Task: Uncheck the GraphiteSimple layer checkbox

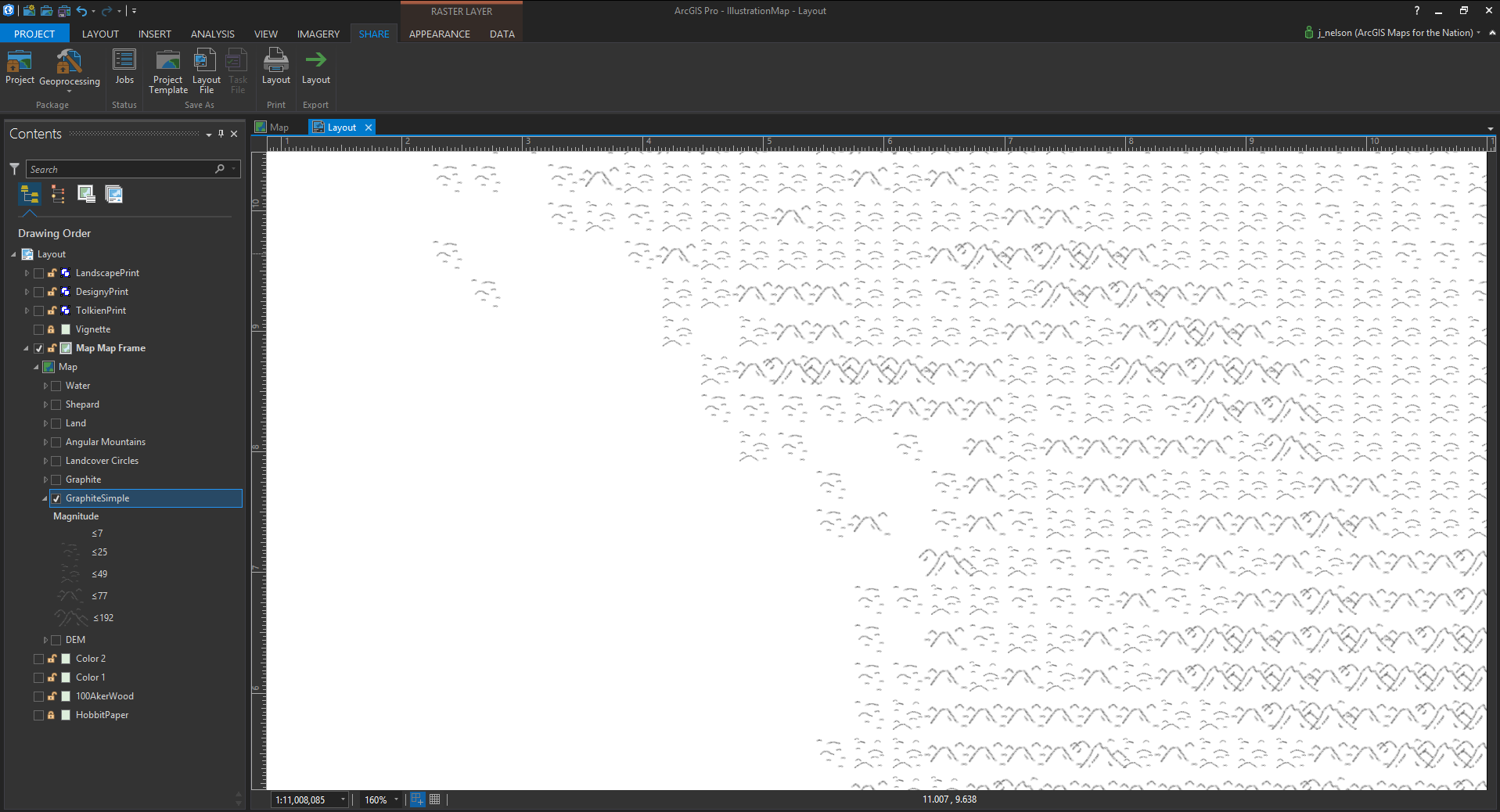Action: click(56, 498)
